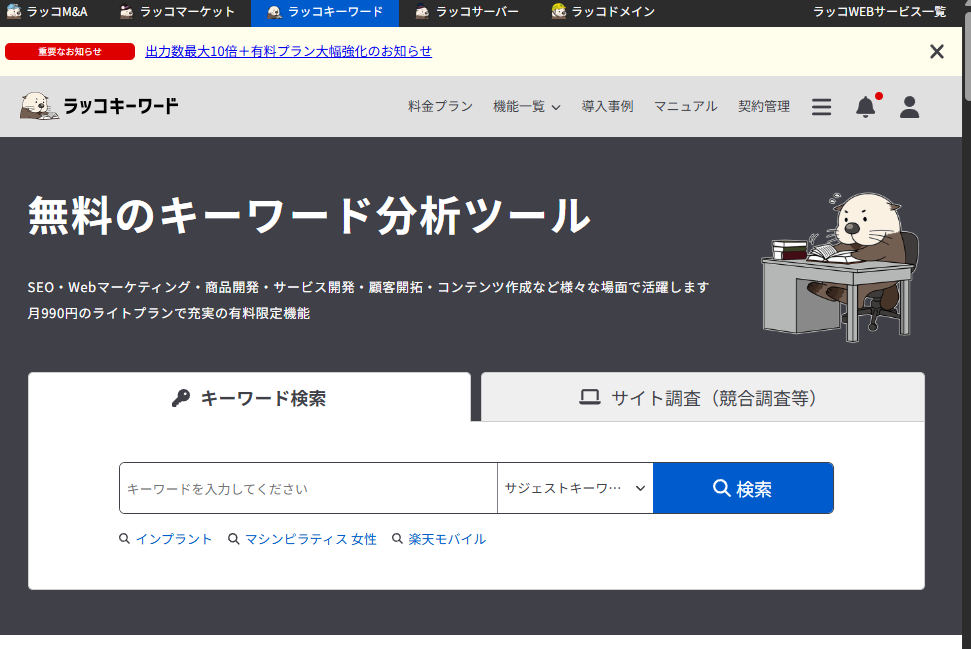Click the red 重要なお知らせ badge

point(70,51)
